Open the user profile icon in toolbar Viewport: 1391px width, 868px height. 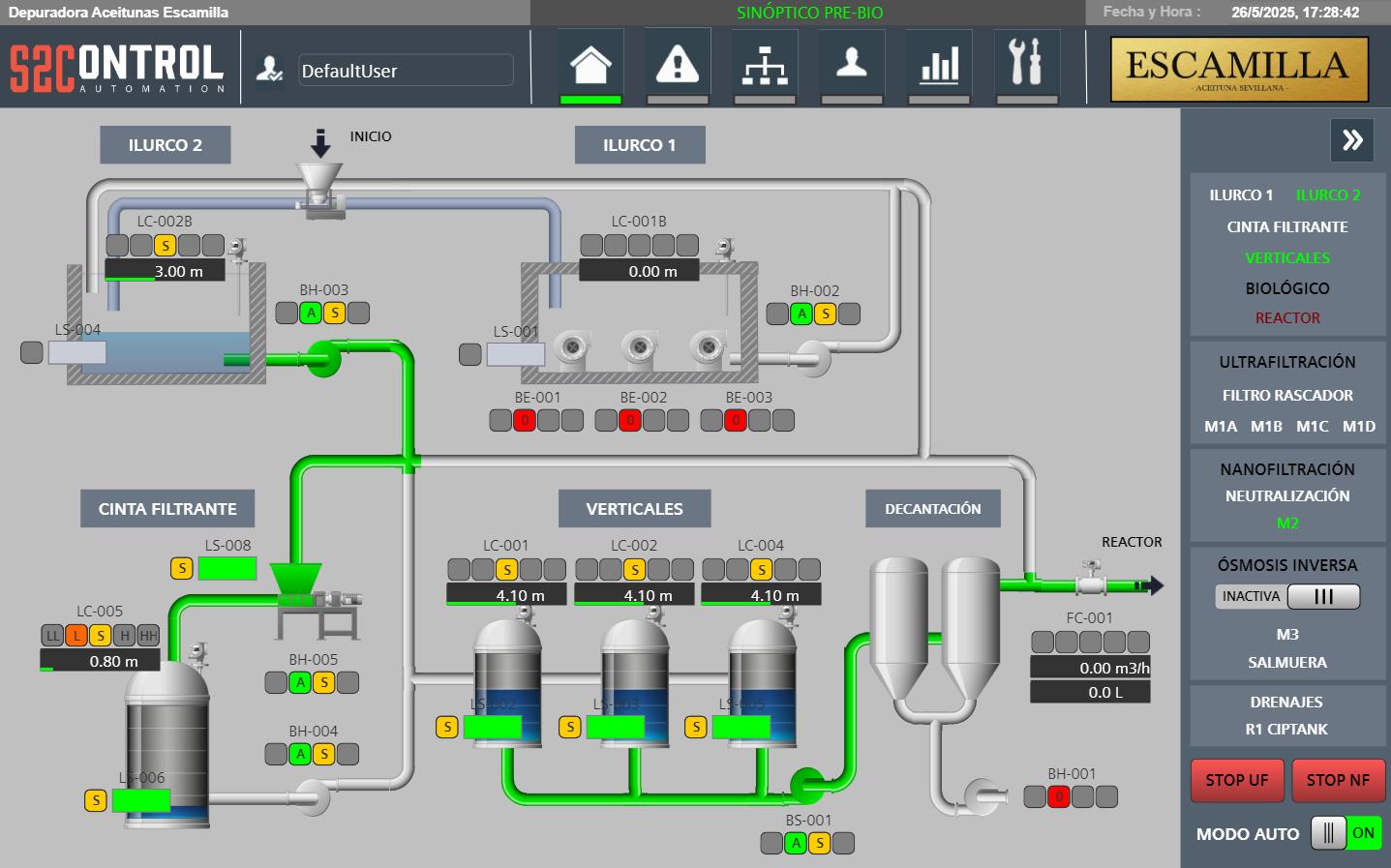(x=852, y=66)
